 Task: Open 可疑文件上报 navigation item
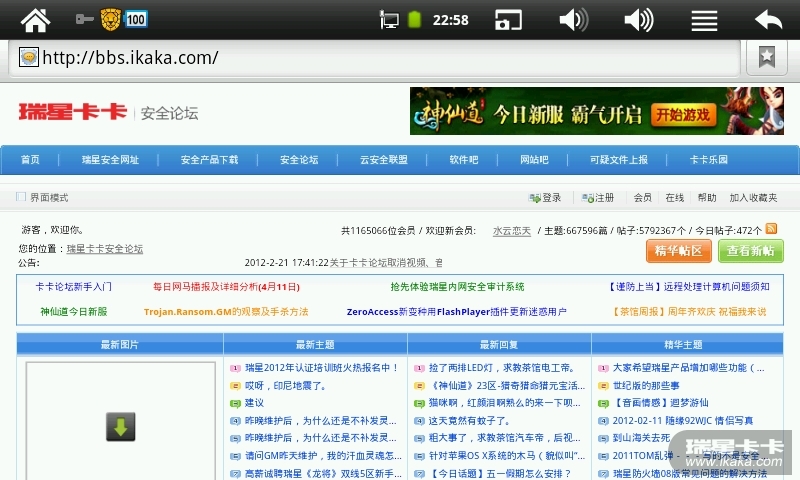pyautogui.click(x=618, y=160)
